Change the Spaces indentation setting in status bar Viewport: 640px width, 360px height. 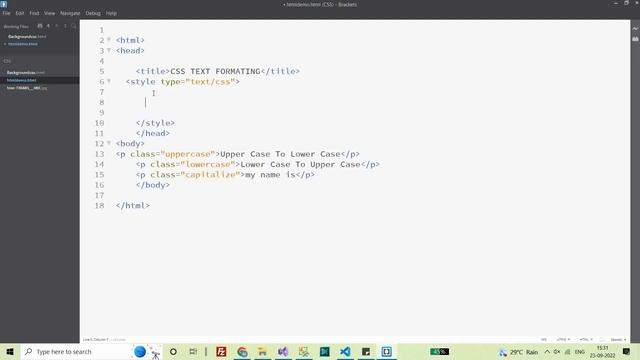click(x=618, y=340)
